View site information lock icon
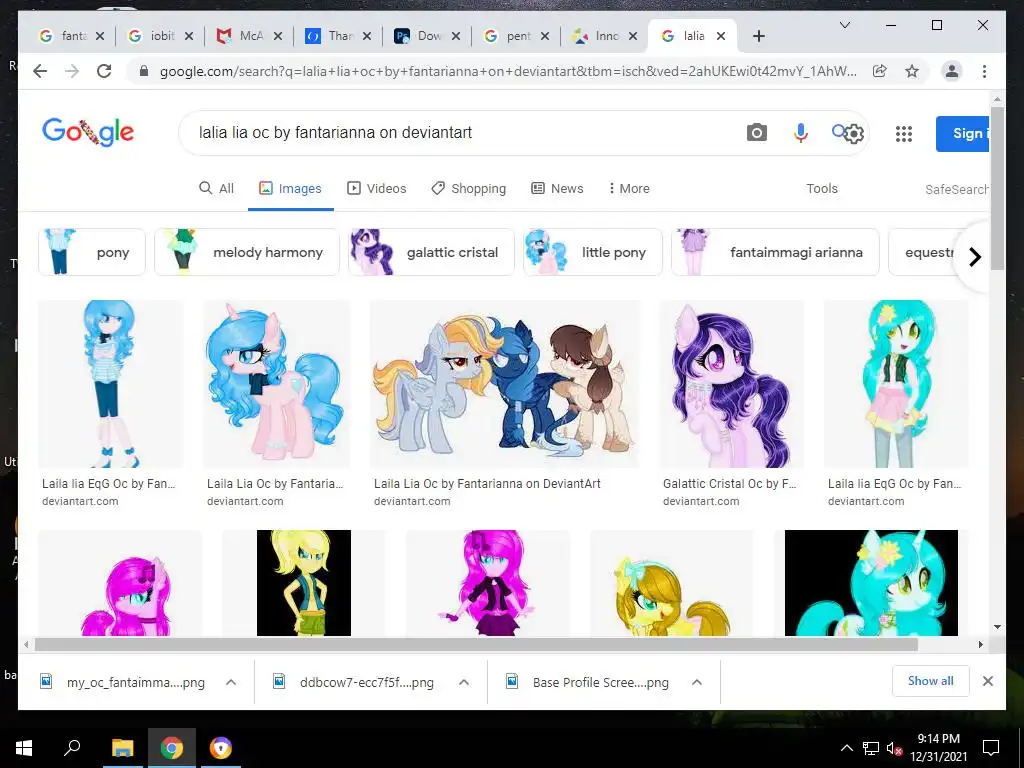Image resolution: width=1024 pixels, height=768 pixels. tap(144, 71)
